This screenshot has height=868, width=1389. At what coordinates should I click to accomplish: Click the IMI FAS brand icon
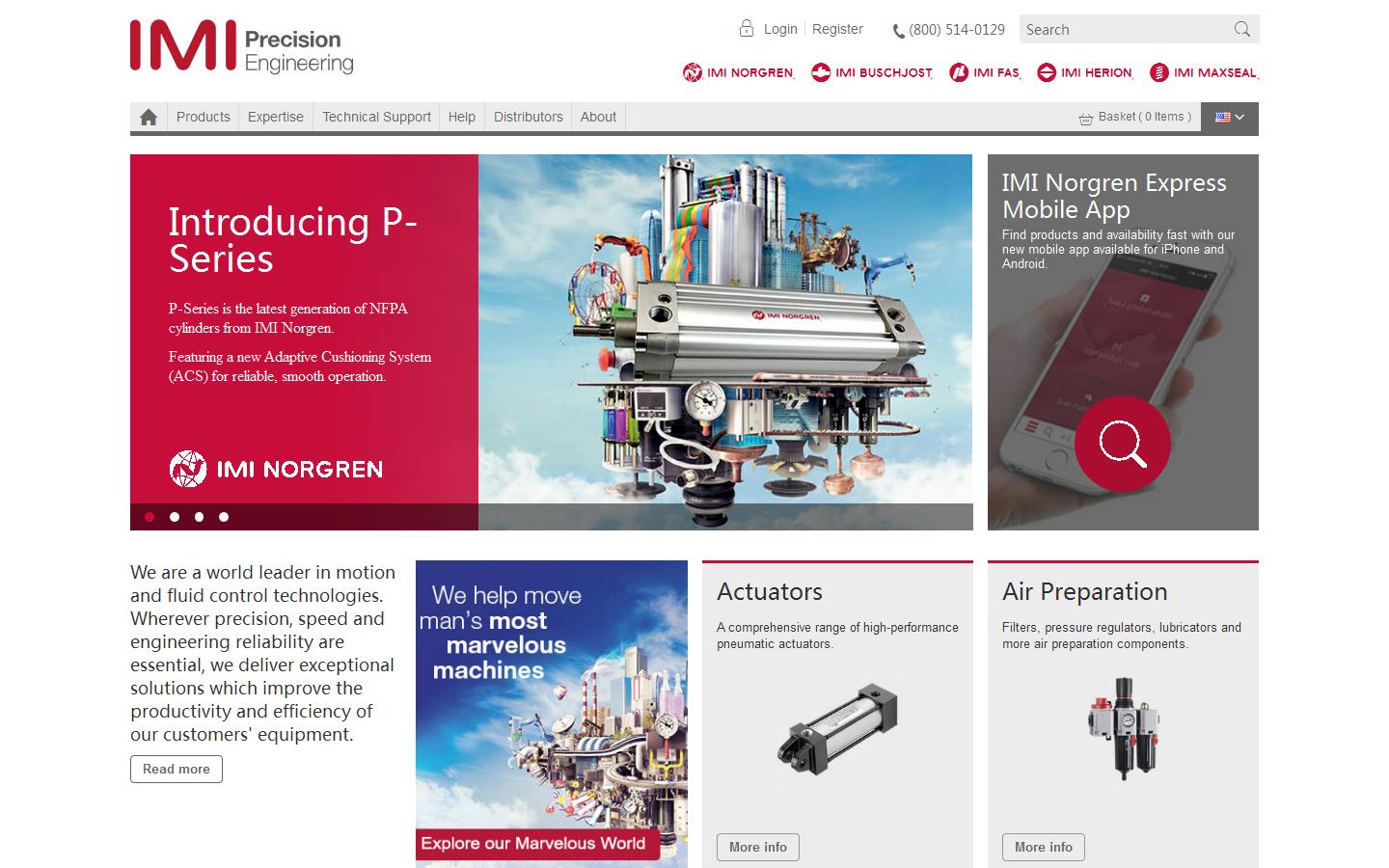tap(958, 71)
